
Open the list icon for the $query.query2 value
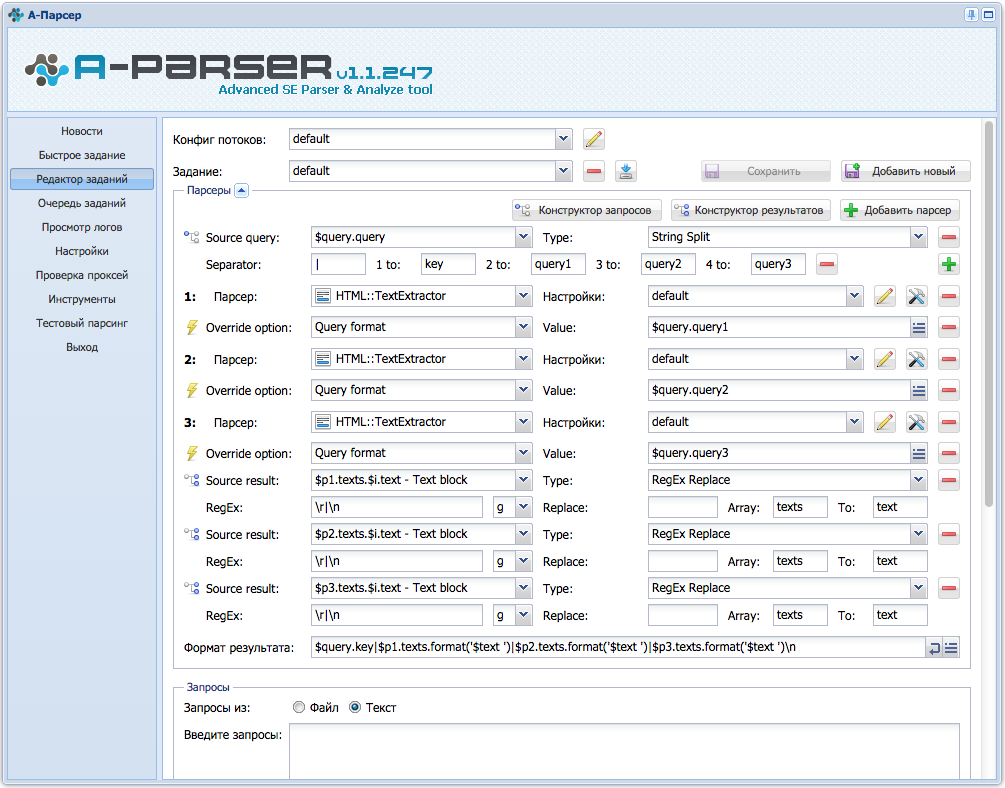click(x=918, y=390)
